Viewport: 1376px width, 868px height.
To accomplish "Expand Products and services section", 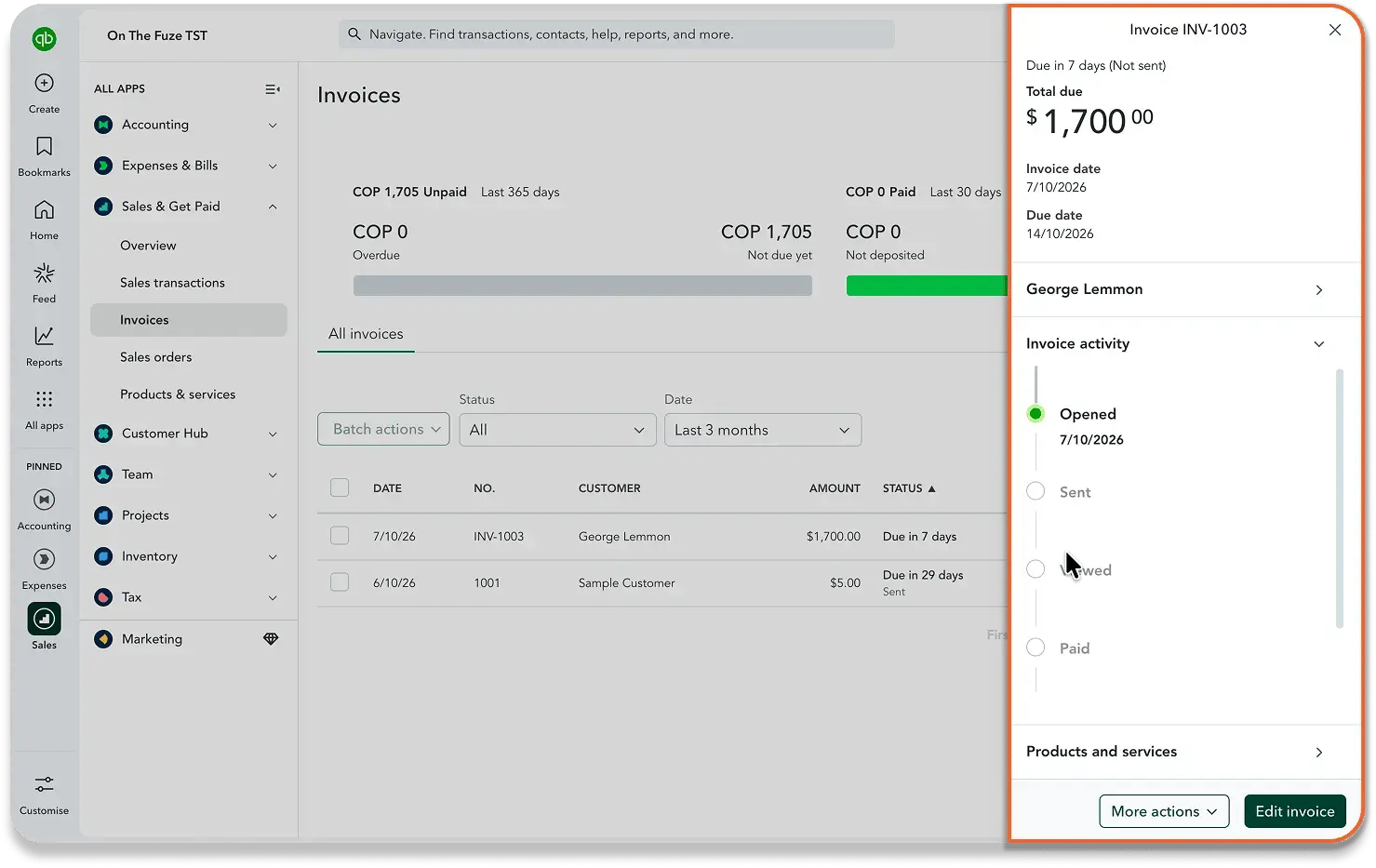I will (x=1186, y=752).
